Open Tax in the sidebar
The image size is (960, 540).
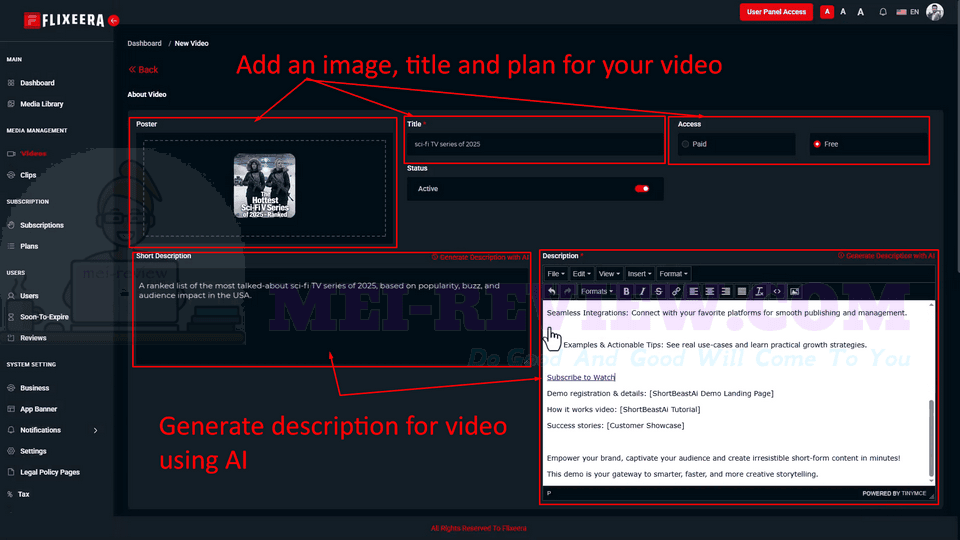23,494
